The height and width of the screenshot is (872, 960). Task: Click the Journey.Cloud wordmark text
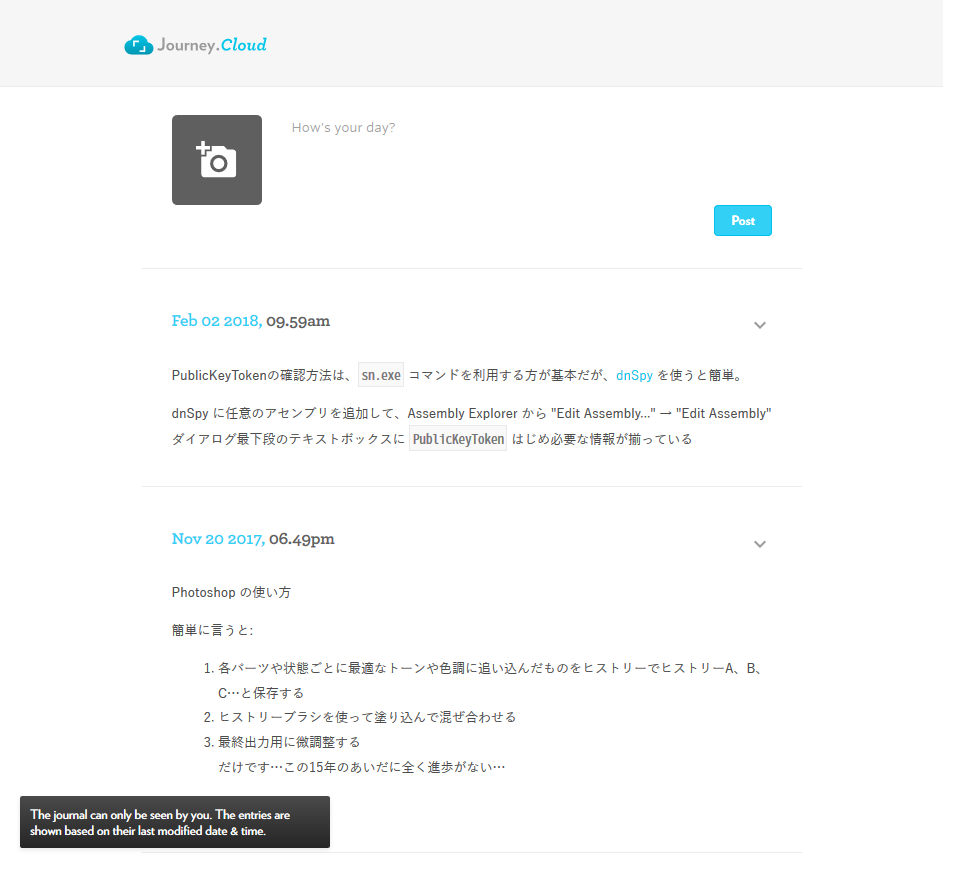click(x=211, y=44)
